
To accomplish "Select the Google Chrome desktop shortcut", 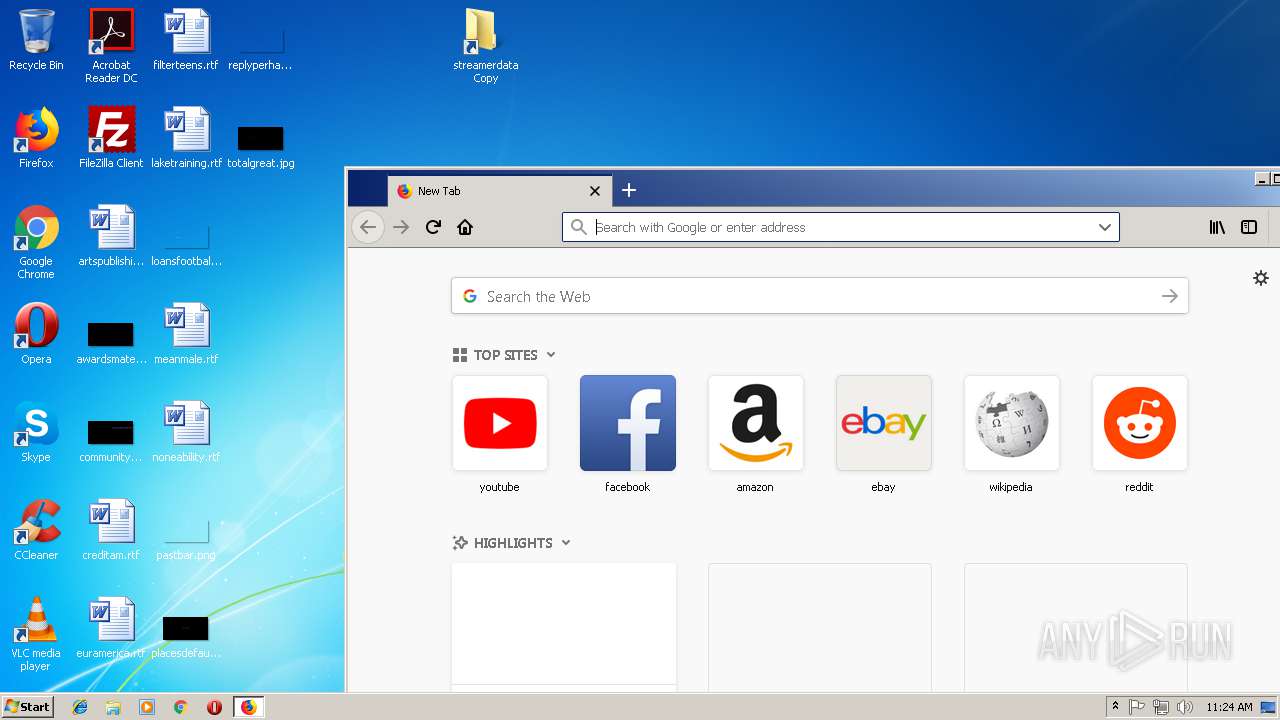I will point(36,242).
